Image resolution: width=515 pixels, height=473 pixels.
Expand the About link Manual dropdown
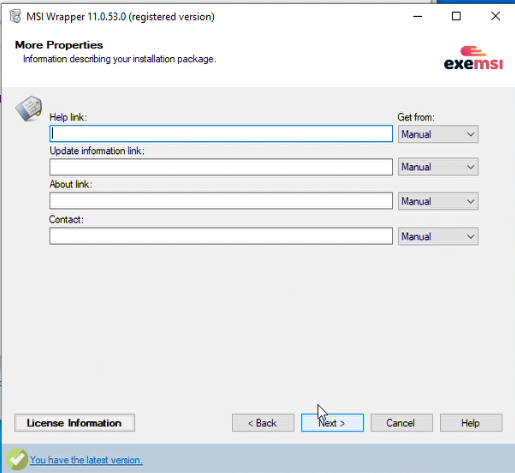click(438, 201)
